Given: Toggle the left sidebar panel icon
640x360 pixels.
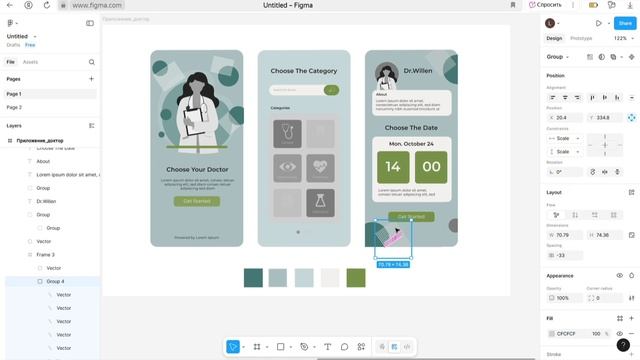Looking at the screenshot, I should 90,23.
